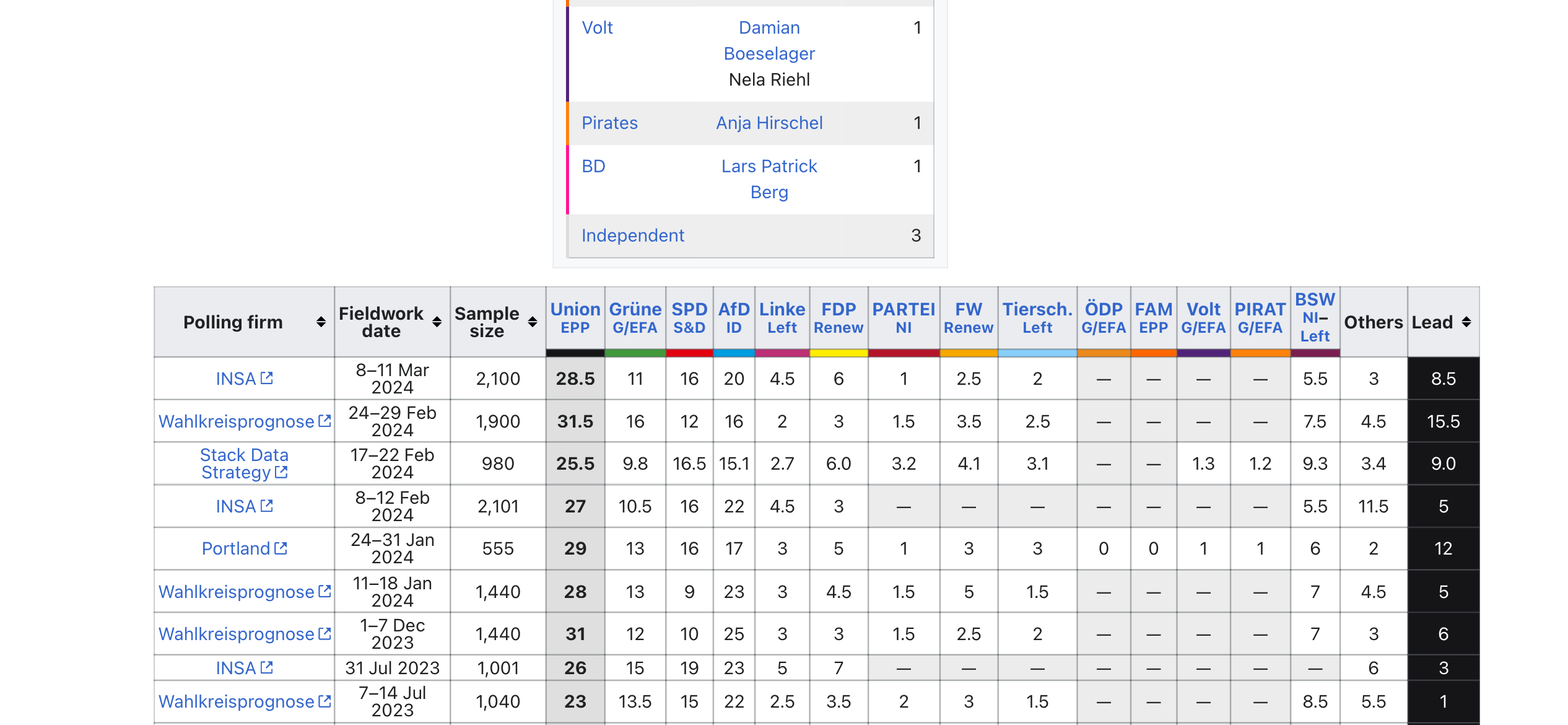Click external icon of 8–11 Mar INSA
Viewport: 1568px width, 725px height.
267,378
